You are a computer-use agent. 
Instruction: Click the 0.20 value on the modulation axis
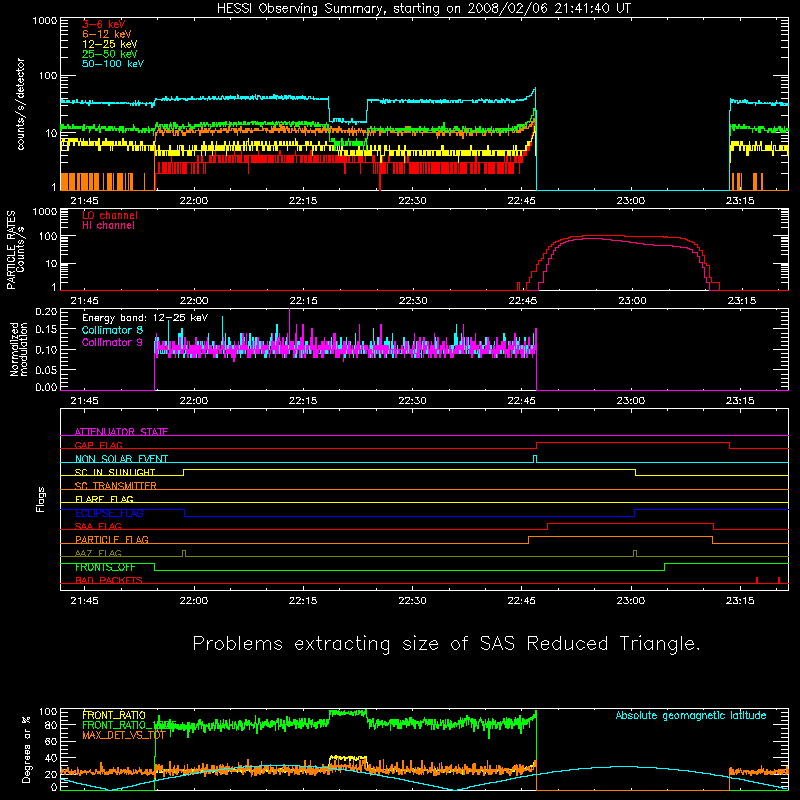(x=46, y=312)
